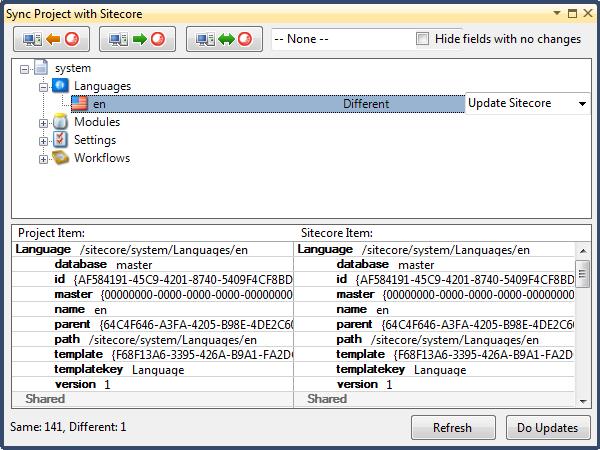Click the vertical scrollbar thumb in comparison panel
This screenshot has height=450, width=600.
[x=583, y=274]
